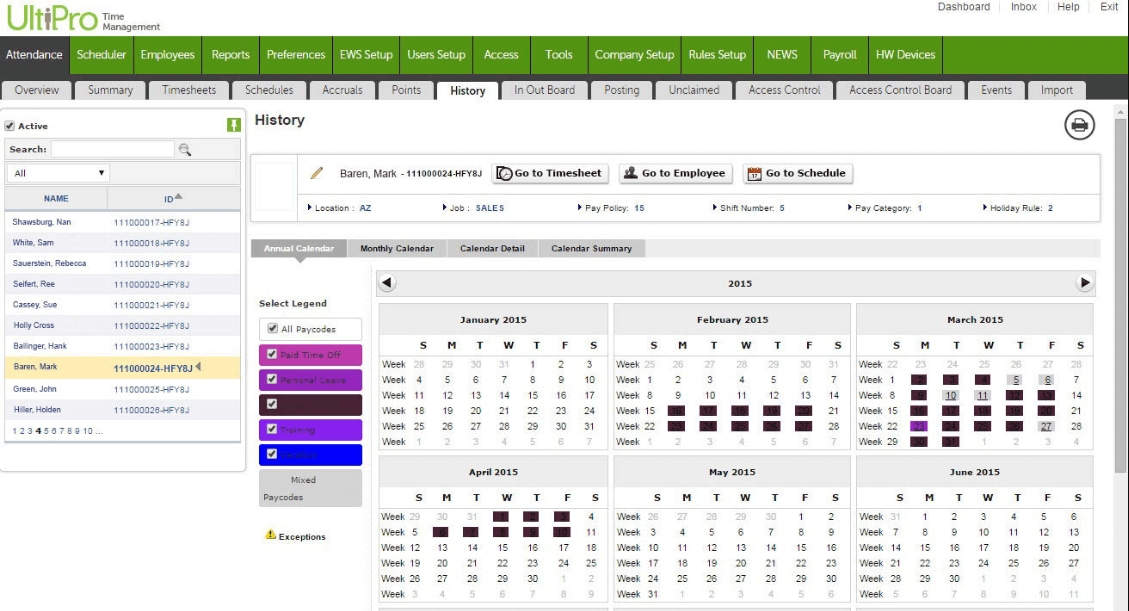
Task: Expand the Location field arrow
Action: pyautogui.click(x=310, y=208)
